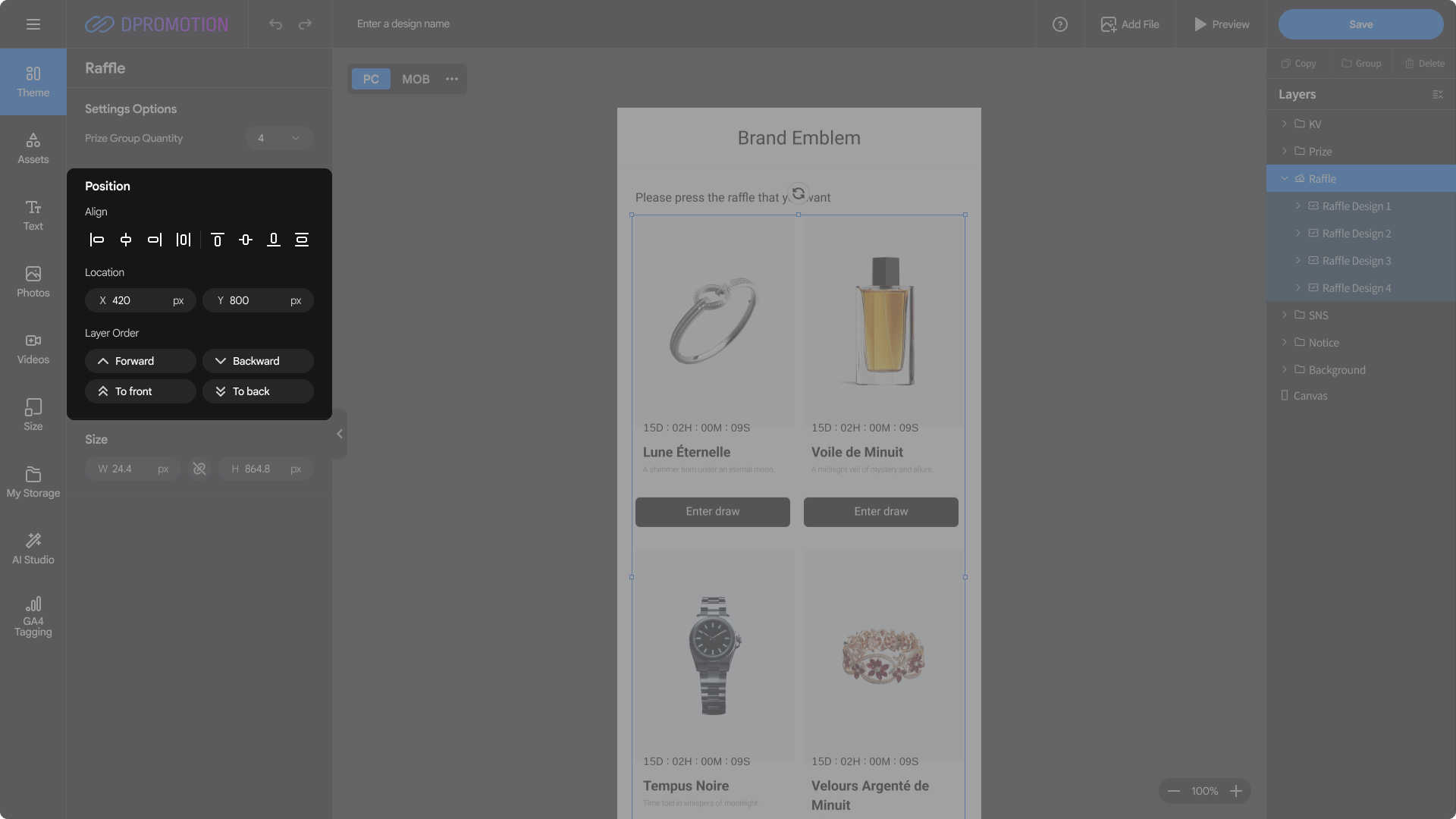Screen dimensions: 1456x819
Task: Open the Assets tab in the sidebar
Action: point(33,148)
